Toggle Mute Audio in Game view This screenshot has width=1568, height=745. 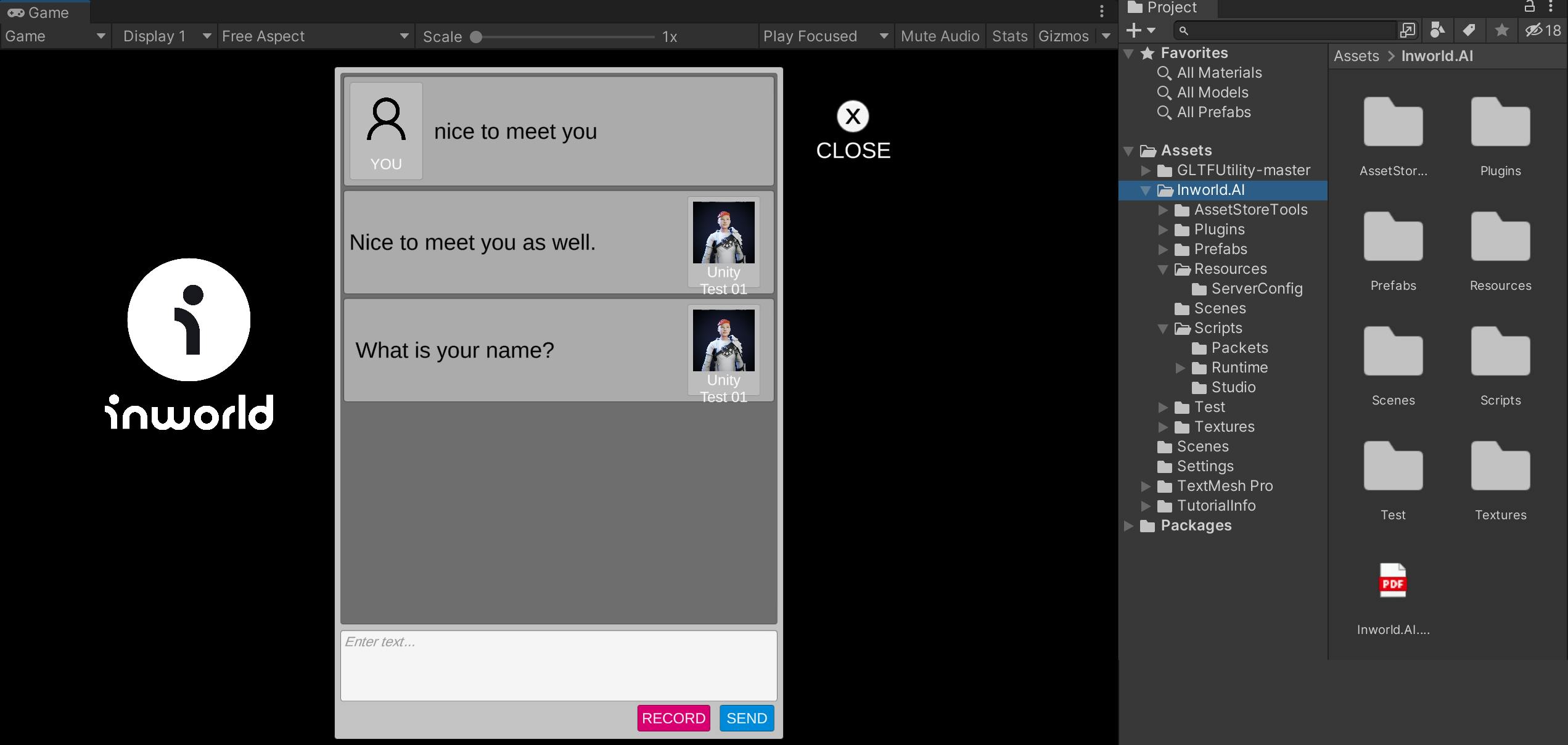point(939,36)
